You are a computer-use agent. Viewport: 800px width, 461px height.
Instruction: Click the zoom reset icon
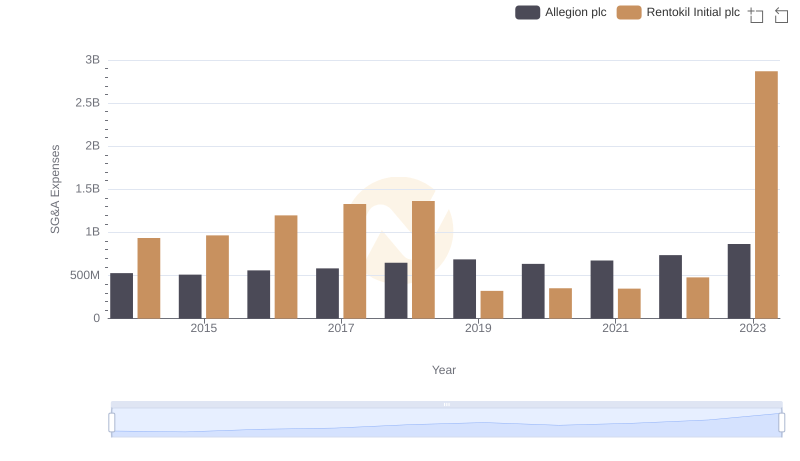[781, 15]
